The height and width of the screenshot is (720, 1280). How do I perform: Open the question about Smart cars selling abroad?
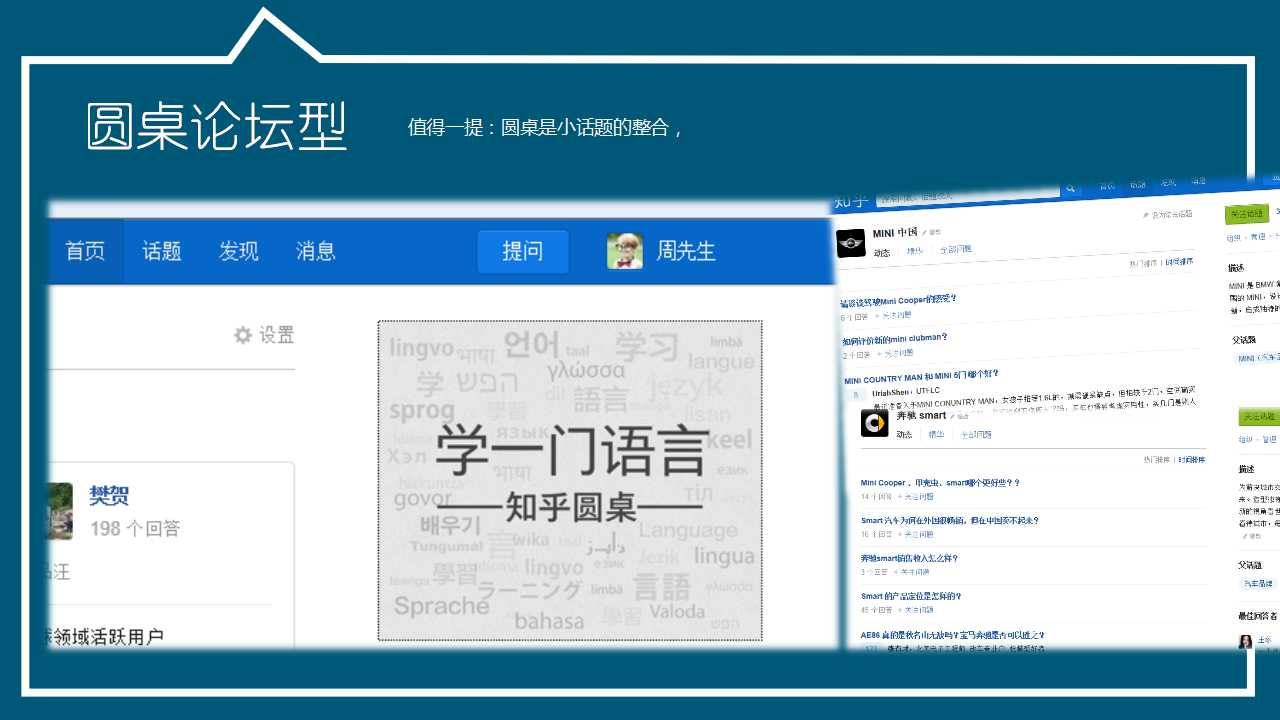tap(950, 521)
